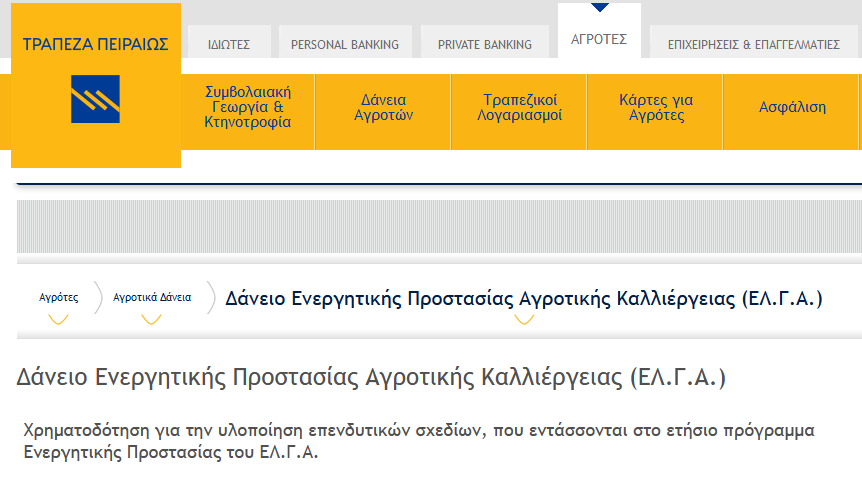Navigate to Αγρότες breadcrumb link
The image size is (862, 498).
click(58, 298)
